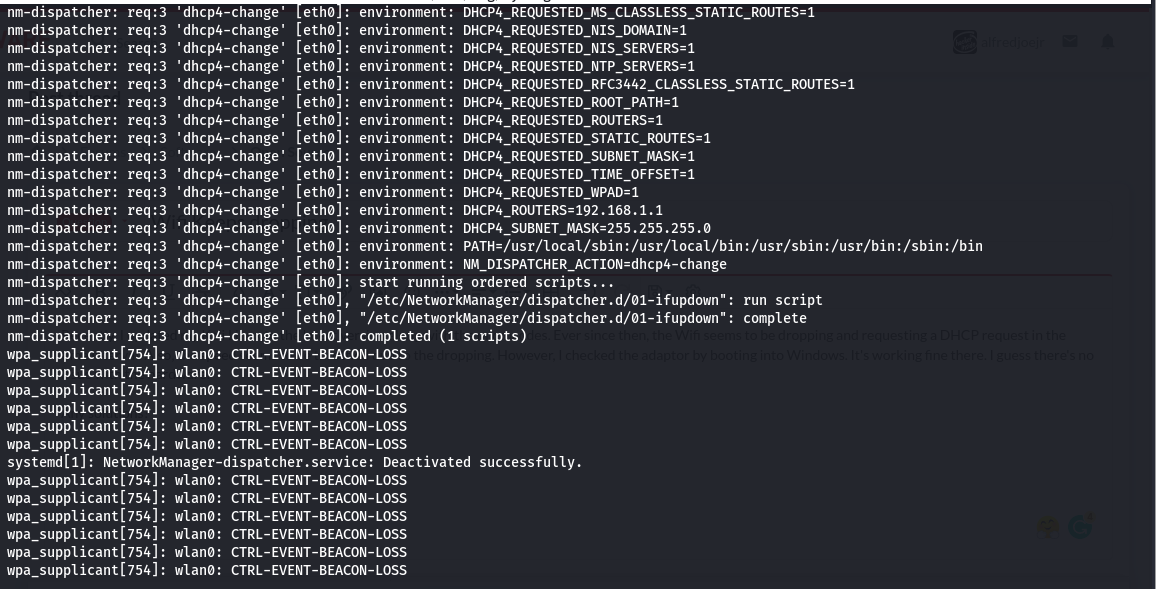Click the 'start running ordered scripts...' line

pos(310,282)
